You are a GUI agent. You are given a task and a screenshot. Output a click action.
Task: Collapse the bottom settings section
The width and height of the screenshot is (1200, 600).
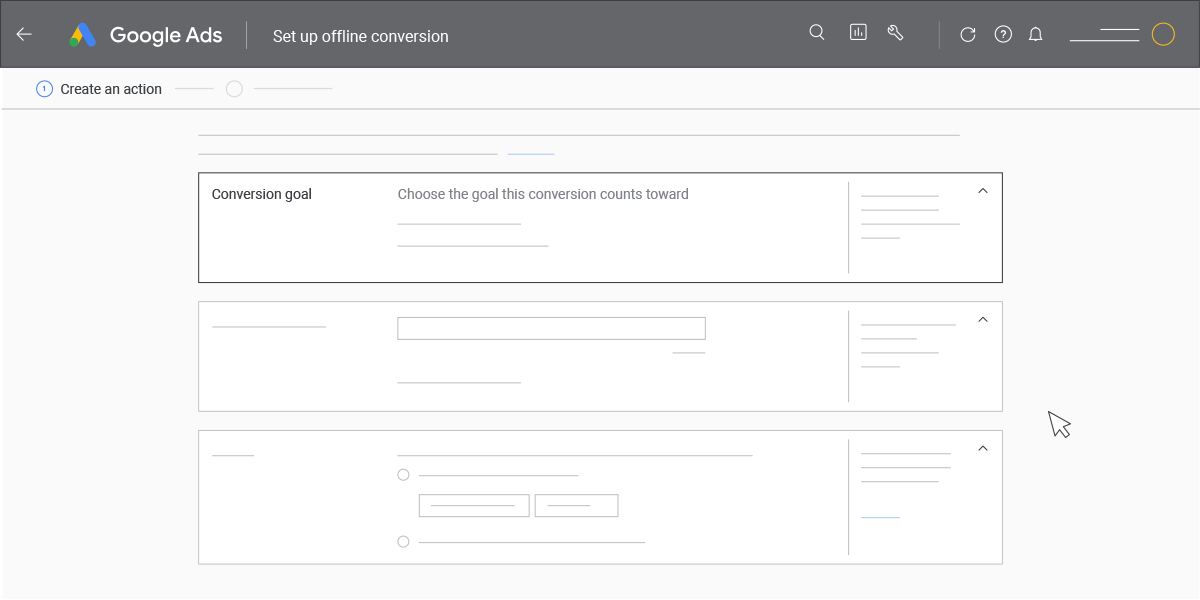[982, 446]
